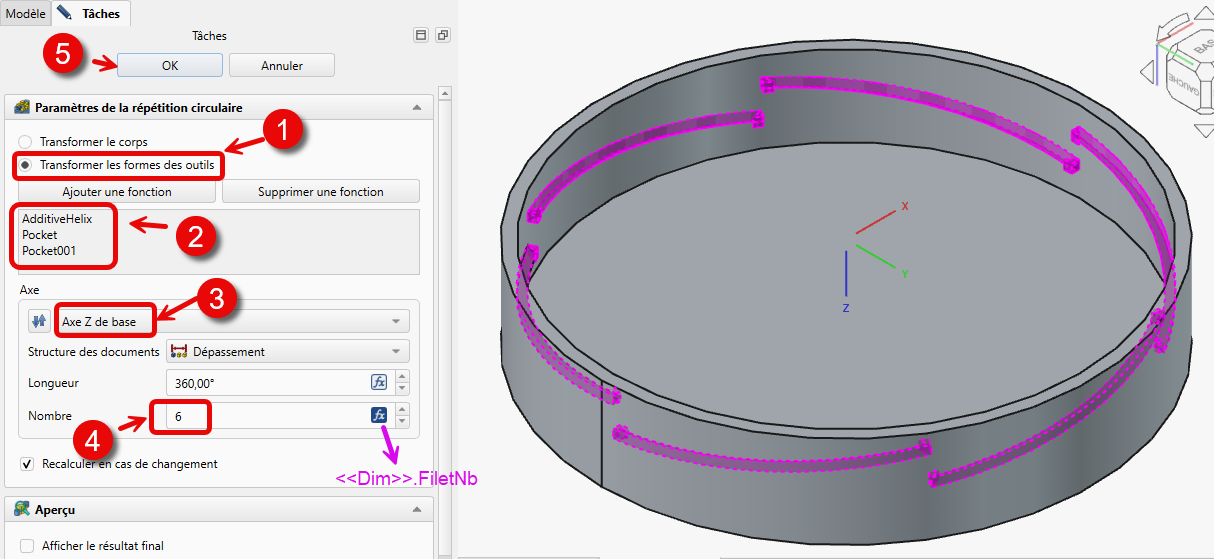Uncheck 'Recalculer en cas de changement'

click(x=27, y=464)
